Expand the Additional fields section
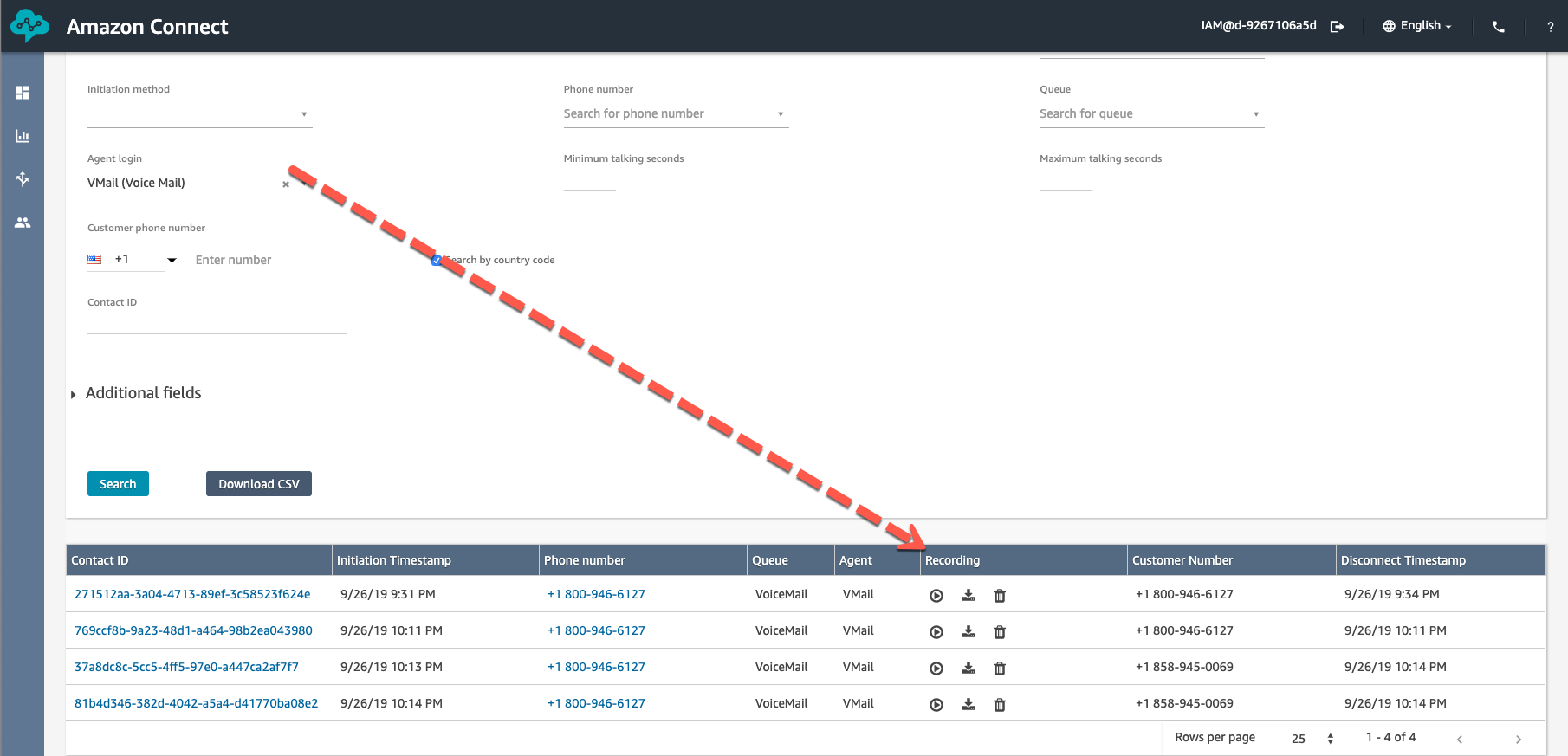The height and width of the screenshot is (756, 1568). click(137, 393)
